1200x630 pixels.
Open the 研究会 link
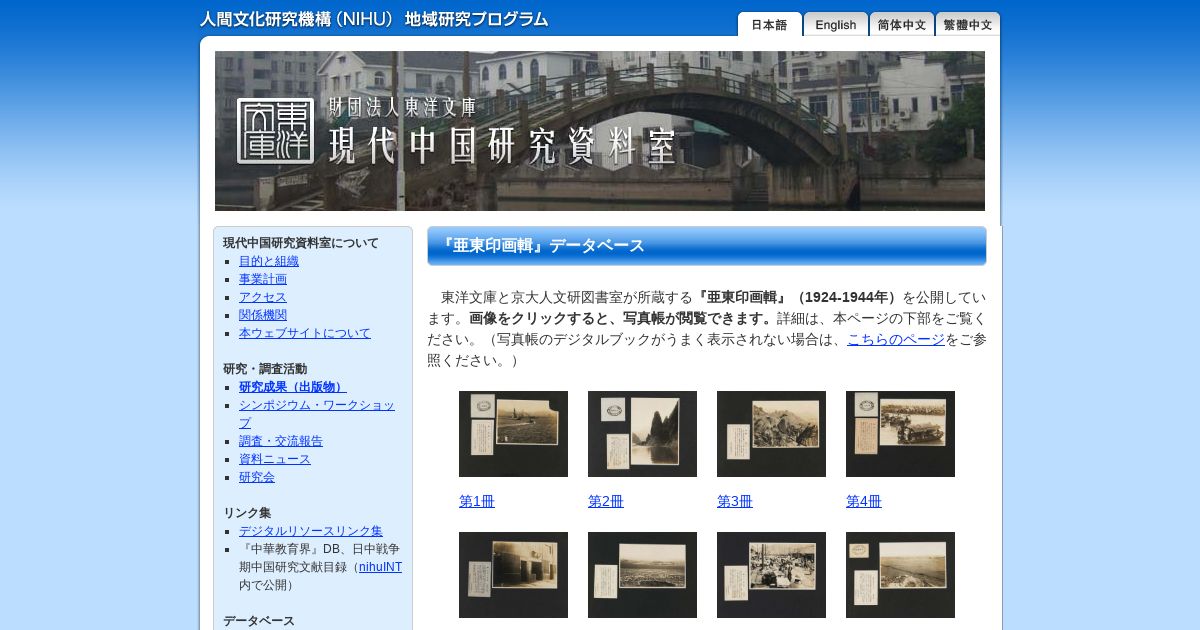[x=257, y=477]
